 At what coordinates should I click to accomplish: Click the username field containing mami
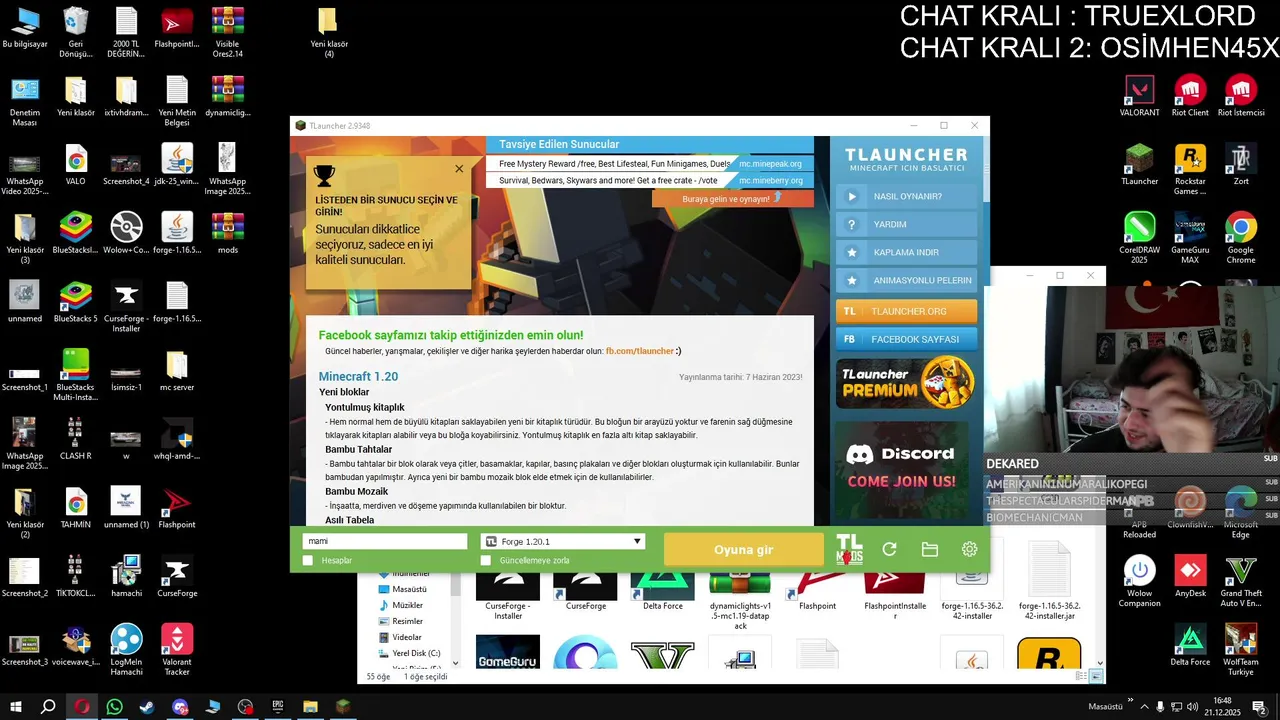pos(385,541)
